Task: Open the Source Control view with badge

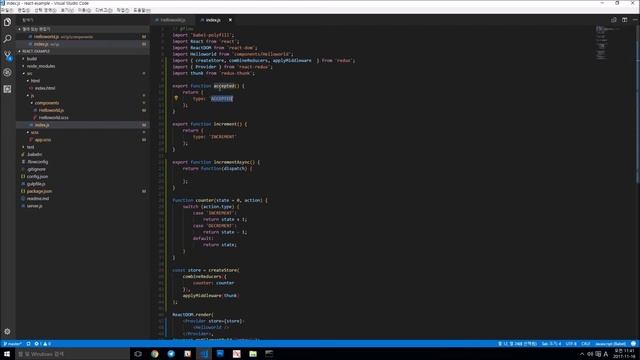Action: coord(7,56)
